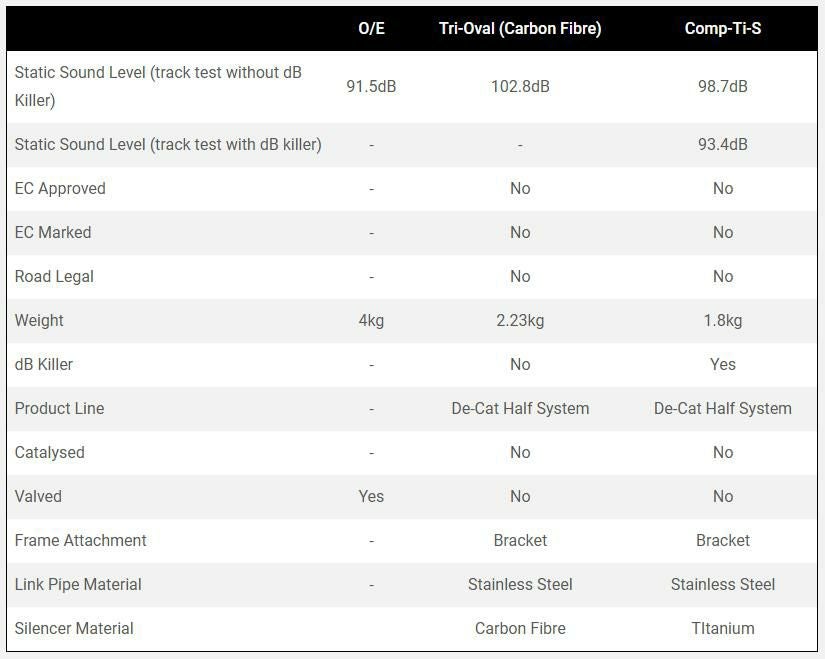Click the O/E column header
The height and width of the screenshot is (659, 825).
click(371, 28)
